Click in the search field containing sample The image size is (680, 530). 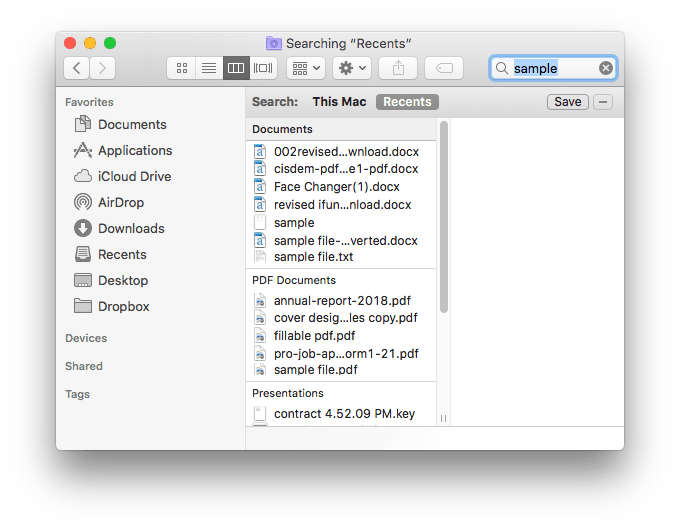550,68
